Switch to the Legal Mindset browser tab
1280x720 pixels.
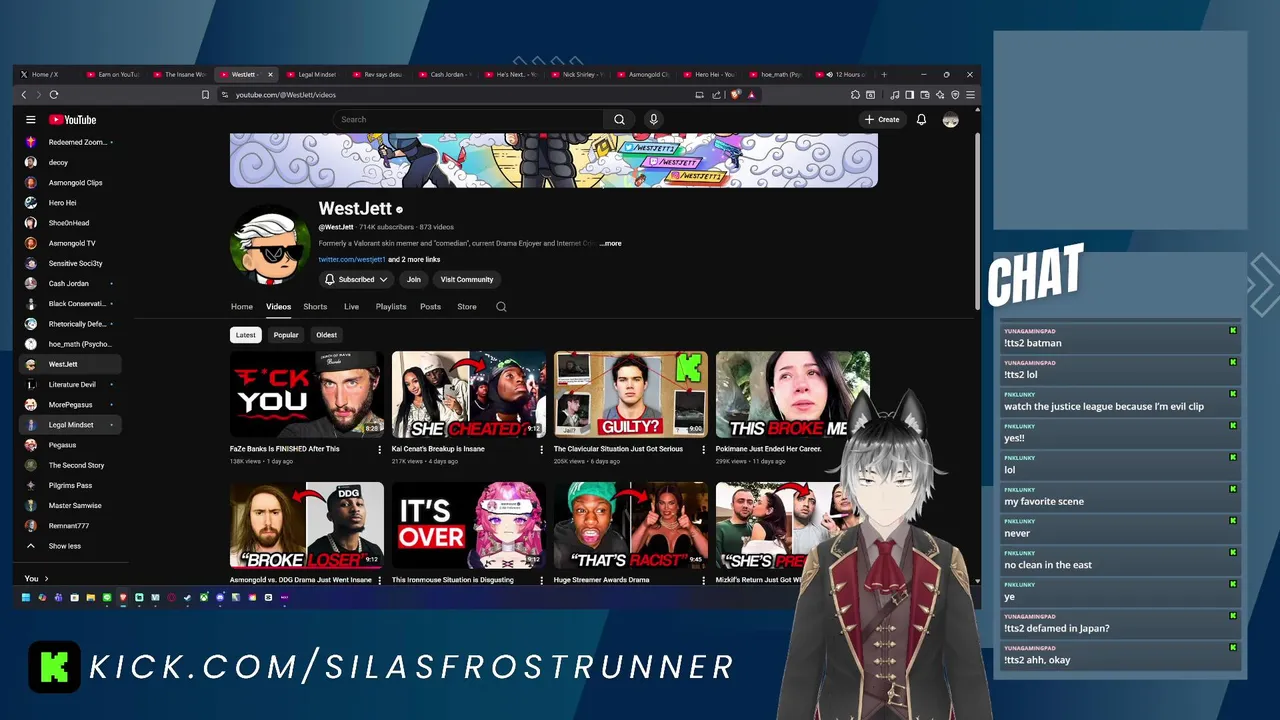pyautogui.click(x=312, y=74)
